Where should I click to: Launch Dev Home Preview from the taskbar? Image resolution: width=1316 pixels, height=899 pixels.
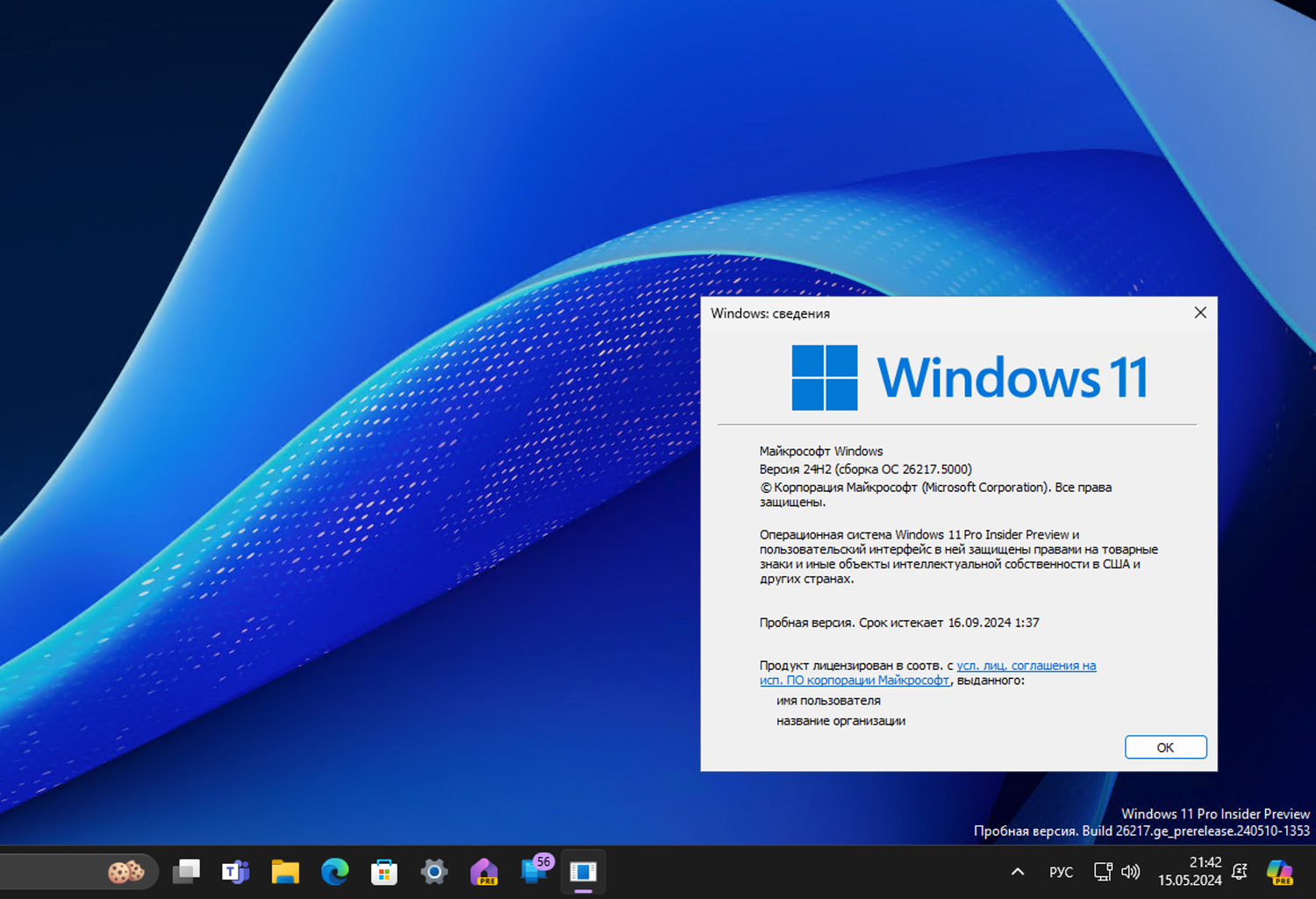pyautogui.click(x=484, y=871)
